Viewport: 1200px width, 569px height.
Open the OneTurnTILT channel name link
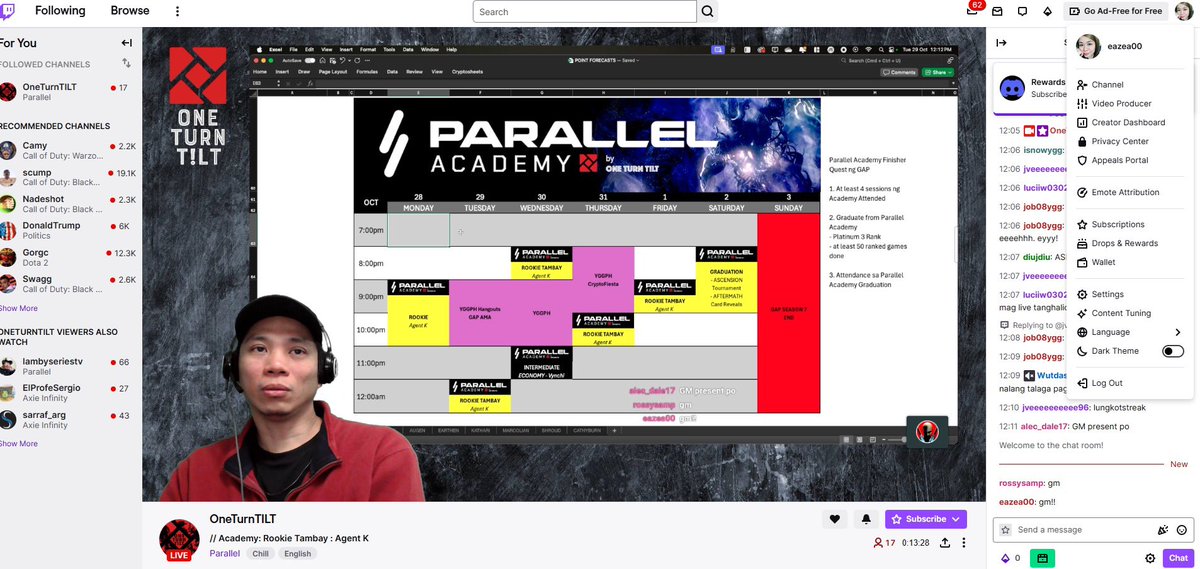coord(242,519)
